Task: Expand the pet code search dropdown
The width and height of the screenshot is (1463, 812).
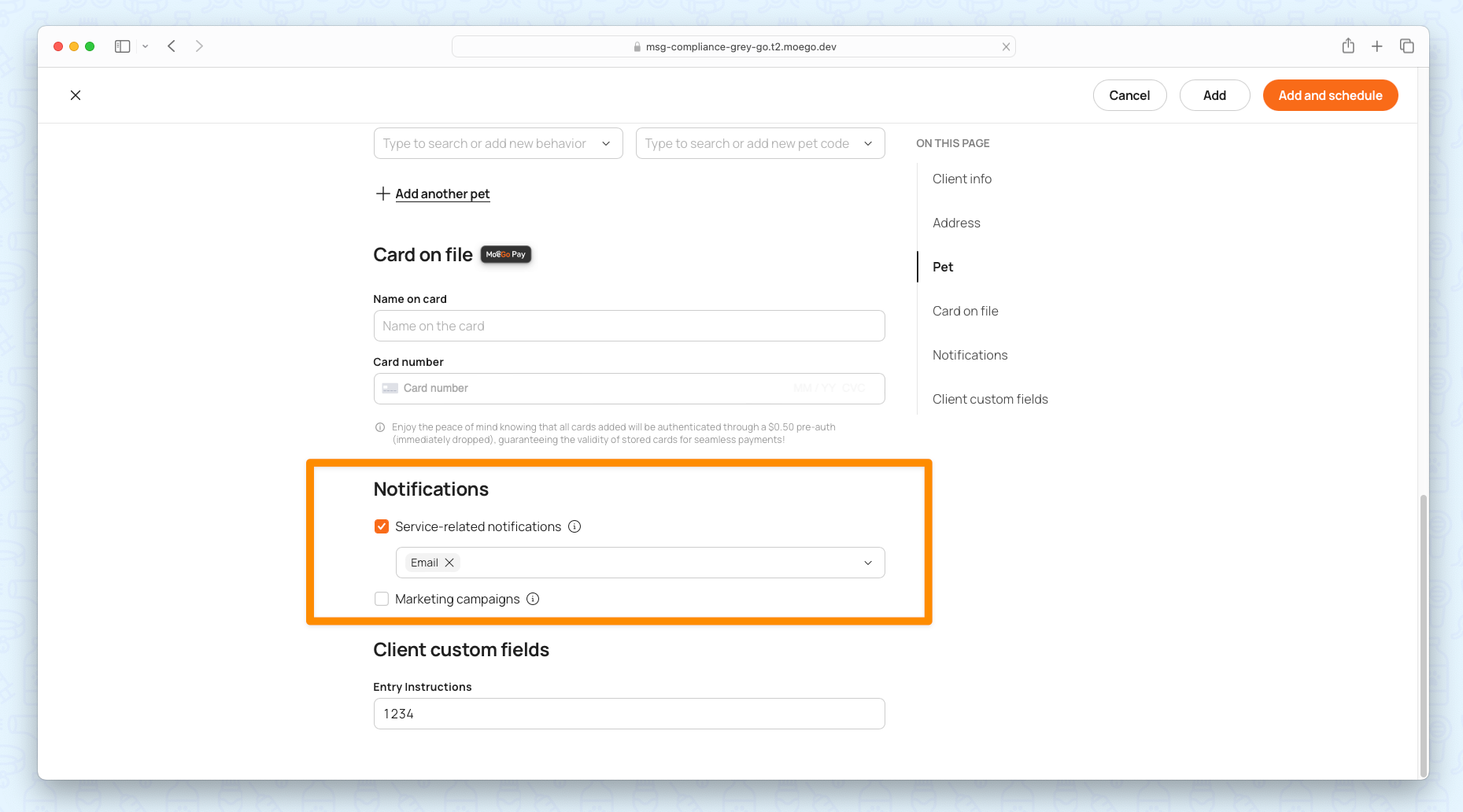Action: pos(868,143)
